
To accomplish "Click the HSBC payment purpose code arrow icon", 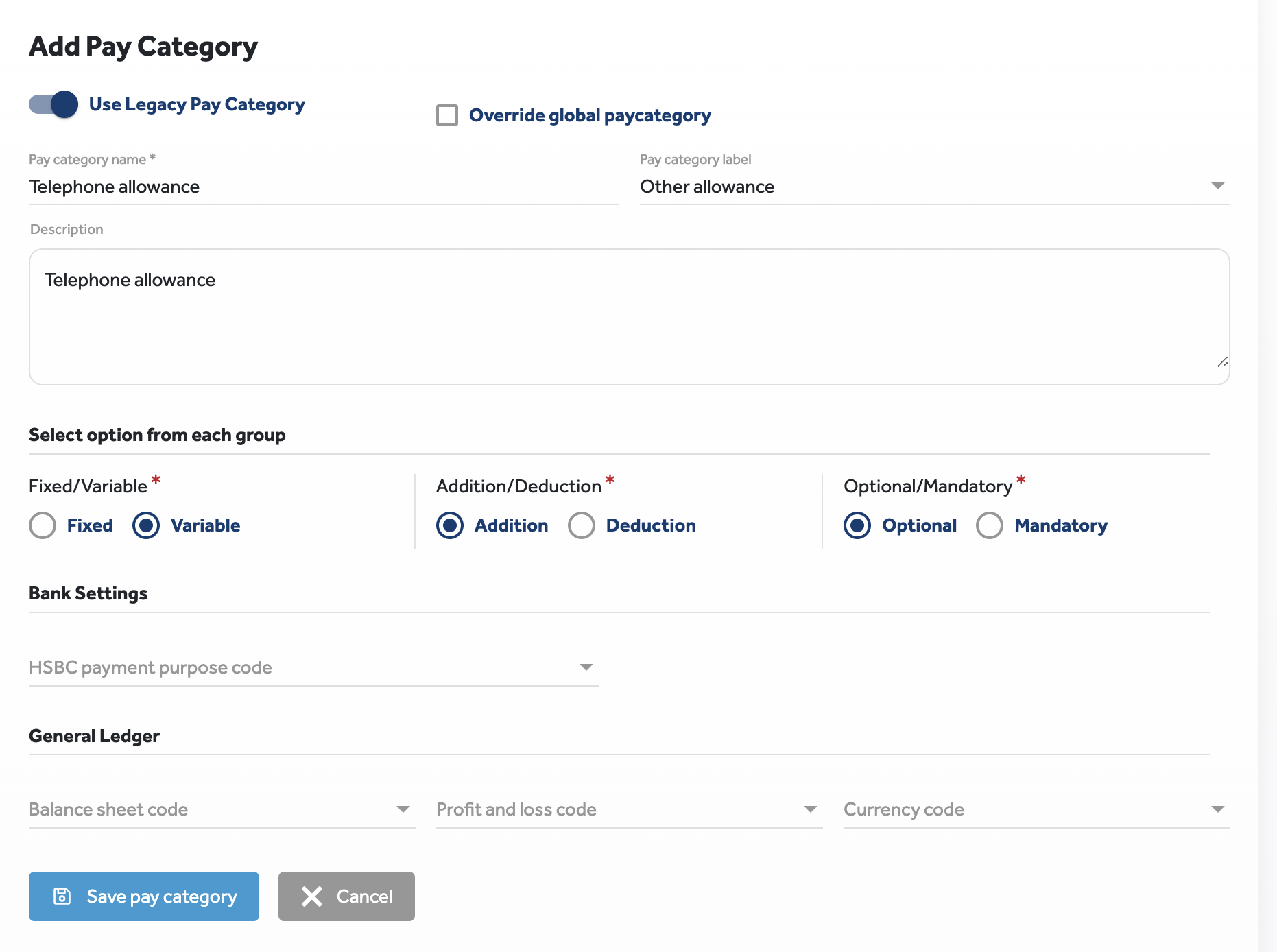I will click(586, 666).
